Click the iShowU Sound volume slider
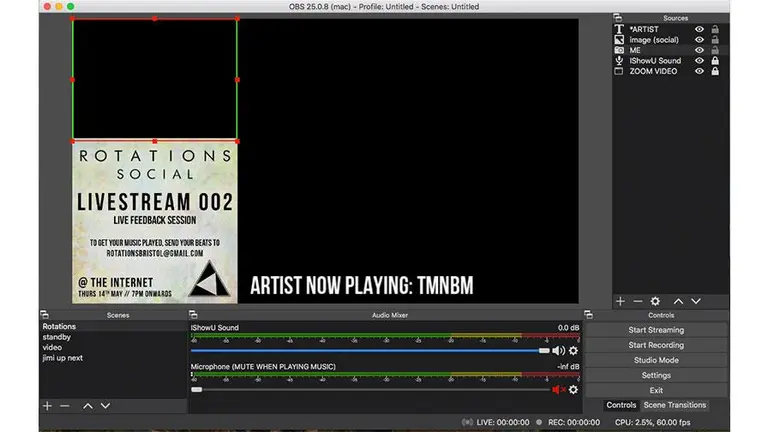 370,351
